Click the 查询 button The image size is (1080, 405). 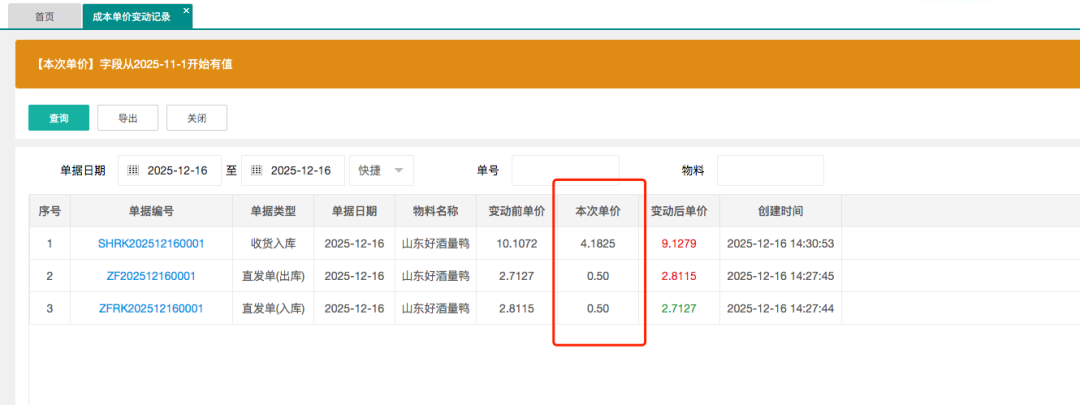(59, 118)
